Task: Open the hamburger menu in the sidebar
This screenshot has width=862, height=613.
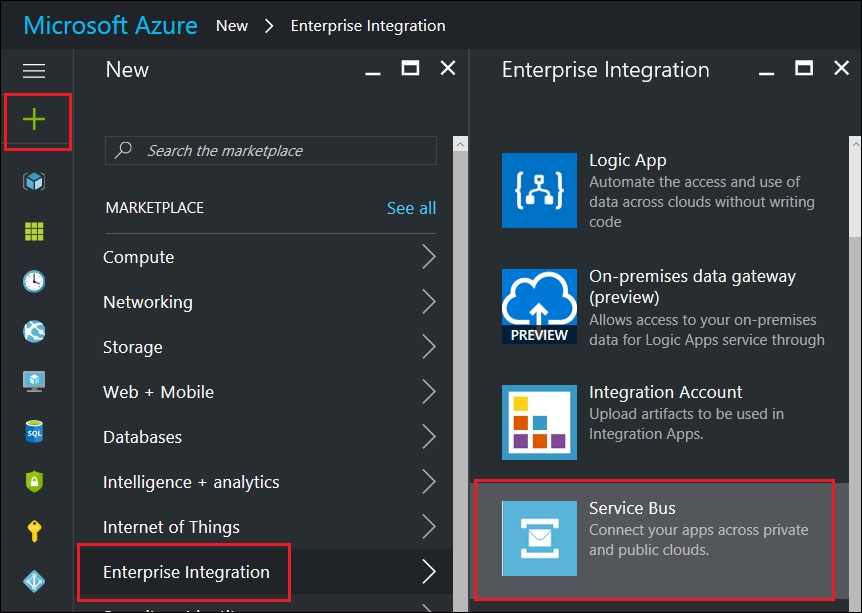Action: (x=34, y=70)
